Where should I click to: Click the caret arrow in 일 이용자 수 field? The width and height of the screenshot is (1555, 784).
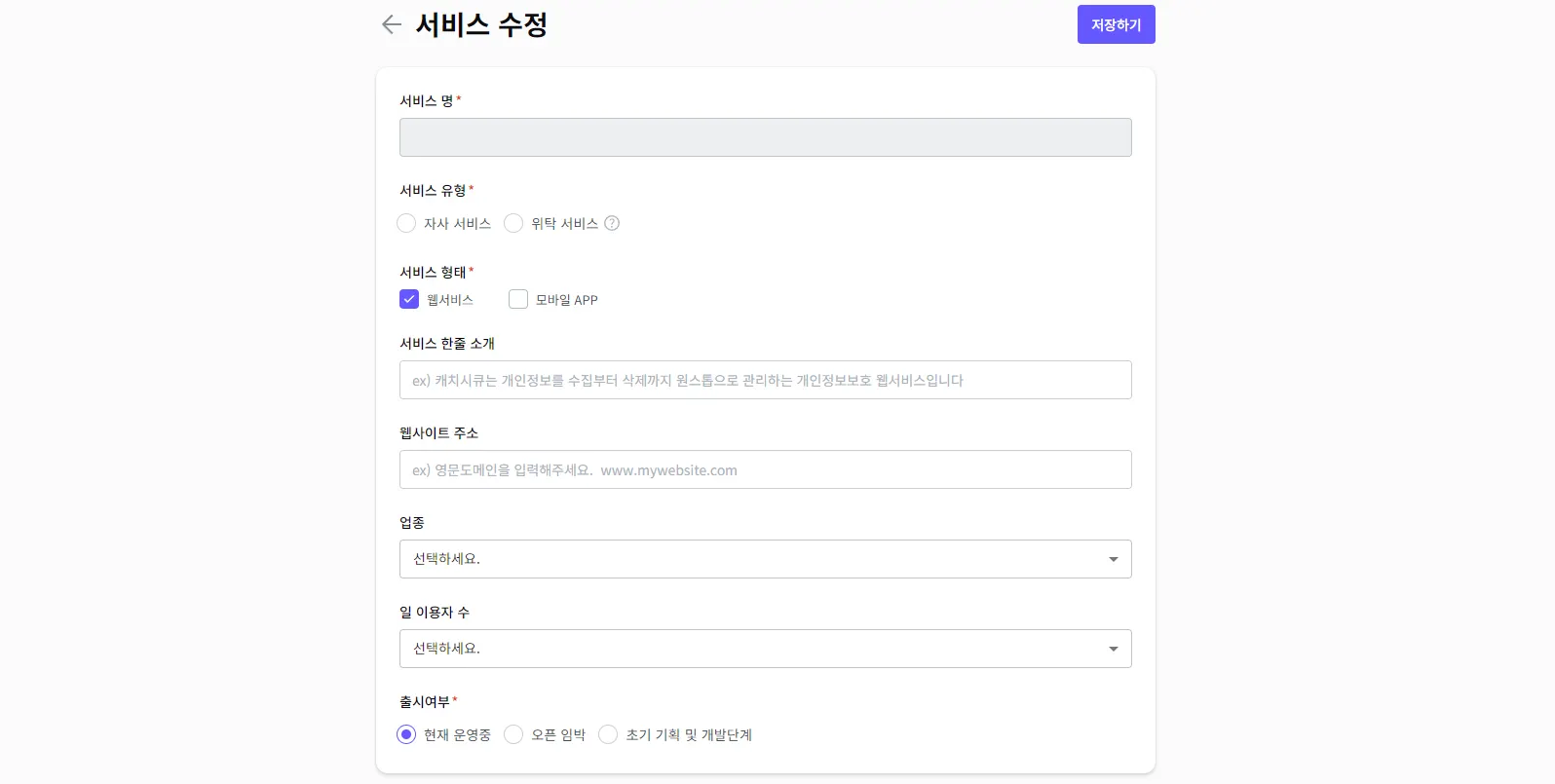coord(1113,649)
